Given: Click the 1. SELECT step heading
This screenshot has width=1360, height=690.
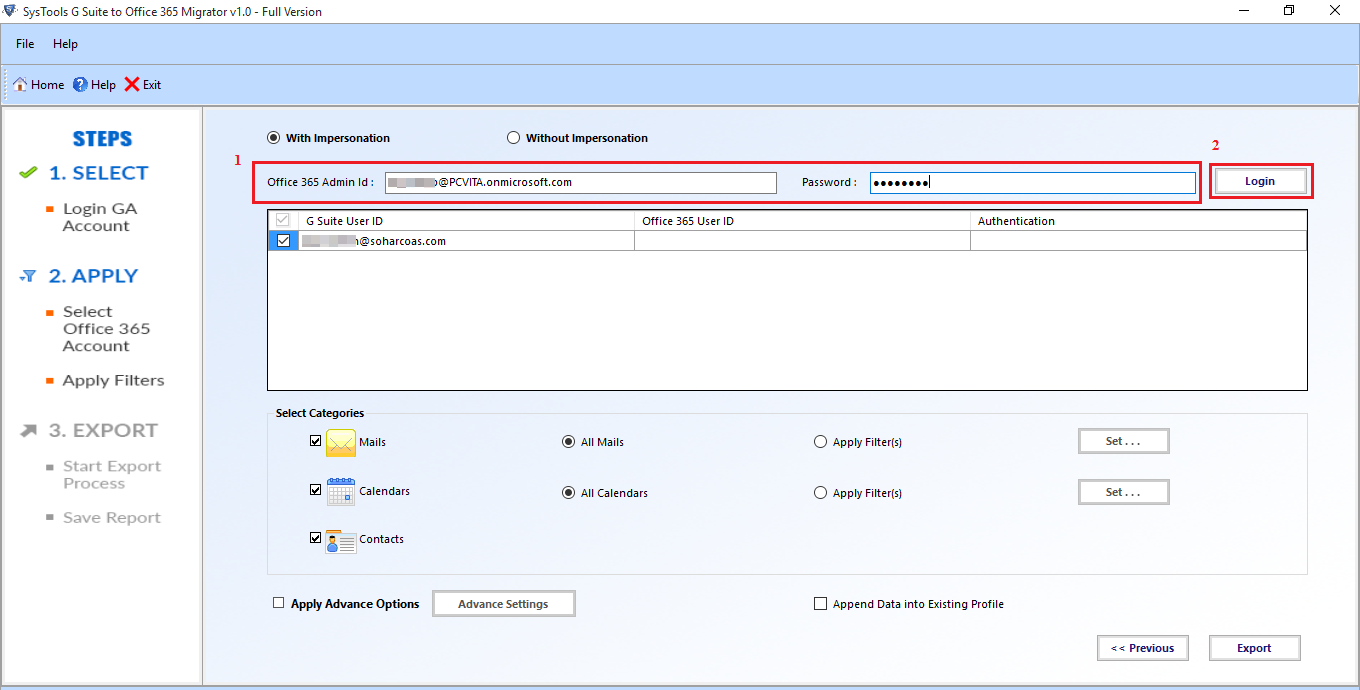Looking at the screenshot, I should coord(98,173).
